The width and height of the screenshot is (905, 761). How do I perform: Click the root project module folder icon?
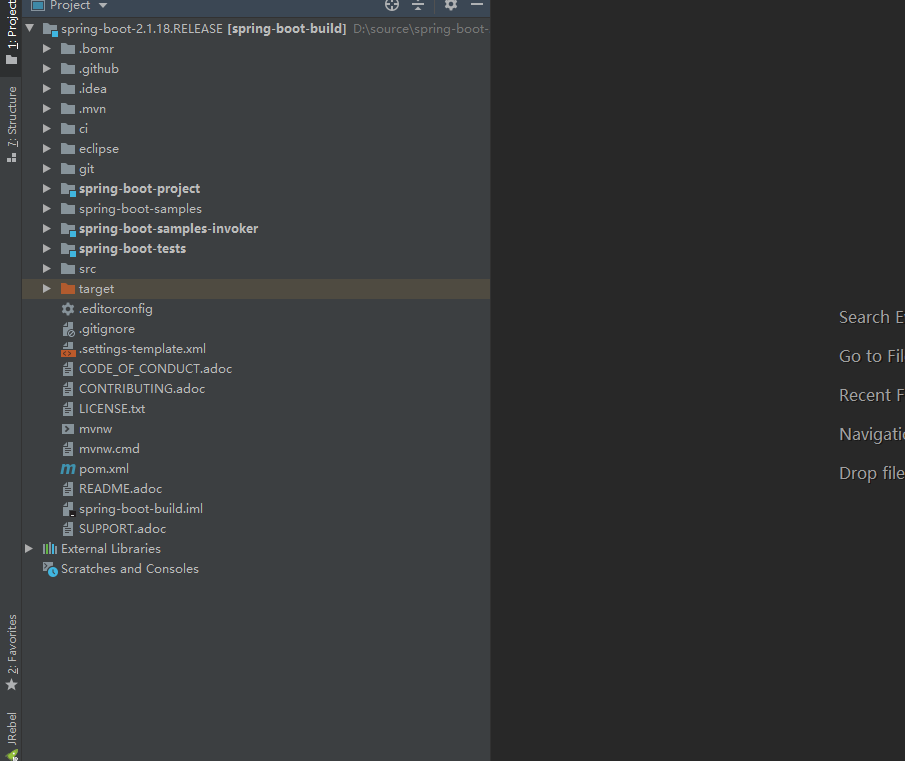tap(50, 29)
